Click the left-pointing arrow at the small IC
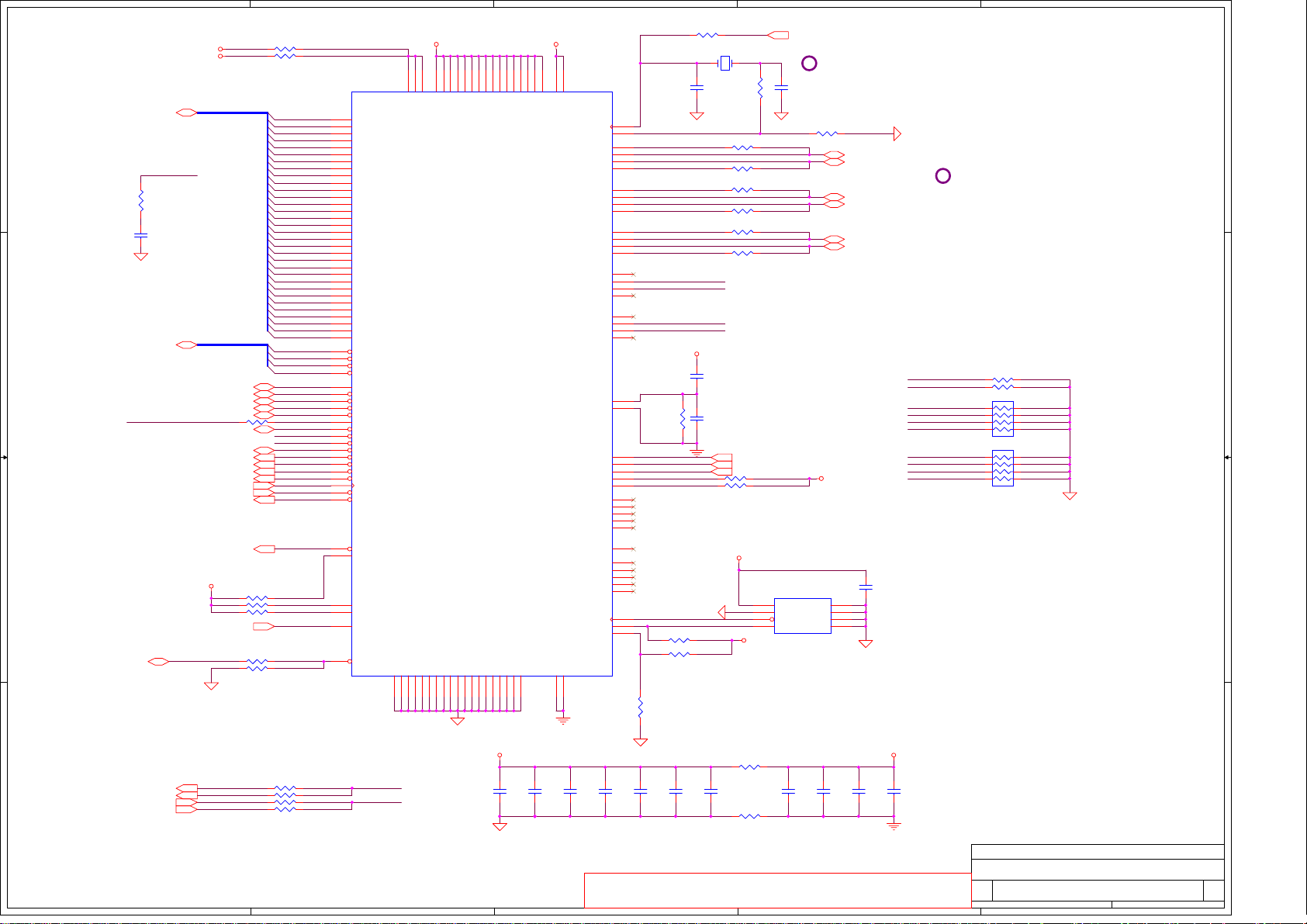 (x=721, y=613)
